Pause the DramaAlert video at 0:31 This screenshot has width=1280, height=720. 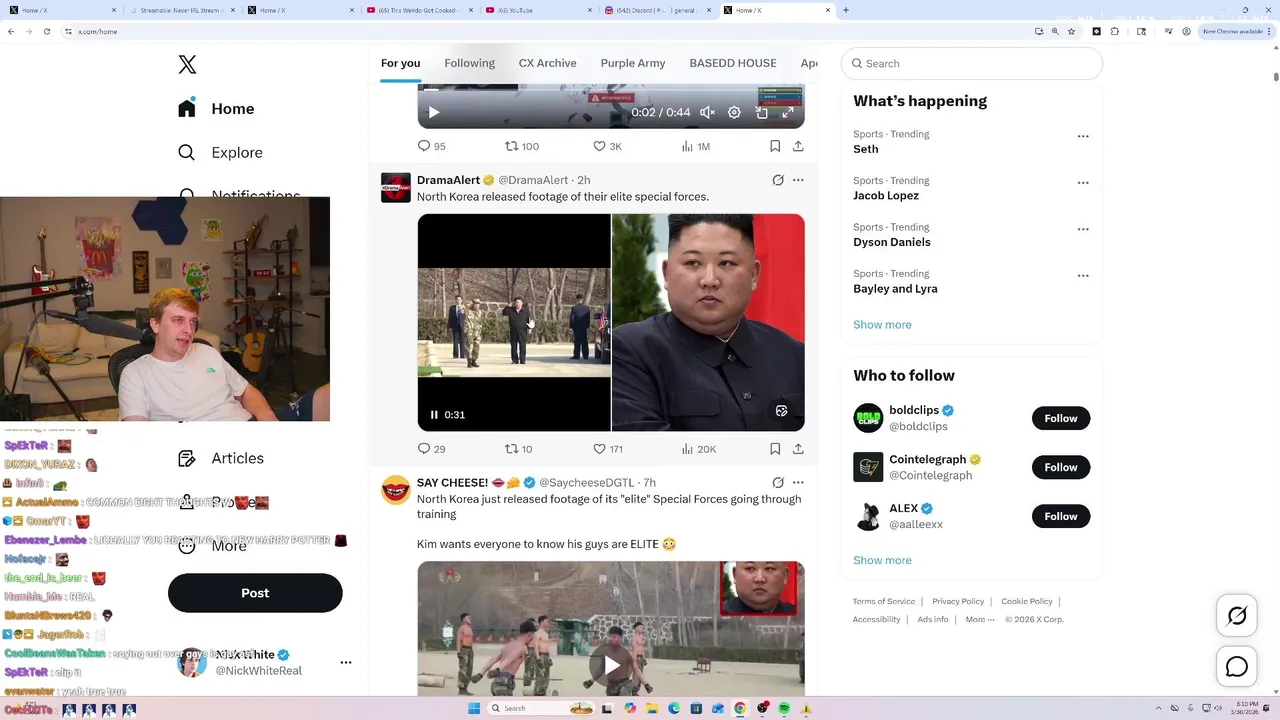(x=434, y=414)
